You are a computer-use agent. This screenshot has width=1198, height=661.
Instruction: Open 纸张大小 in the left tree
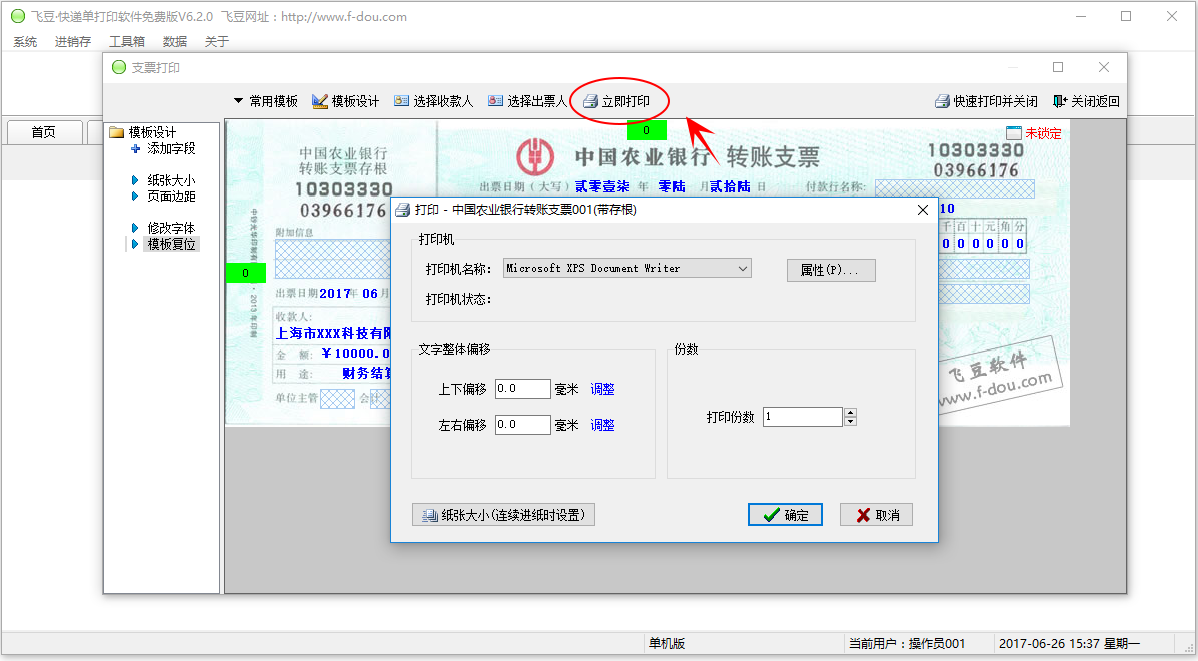click(164, 180)
